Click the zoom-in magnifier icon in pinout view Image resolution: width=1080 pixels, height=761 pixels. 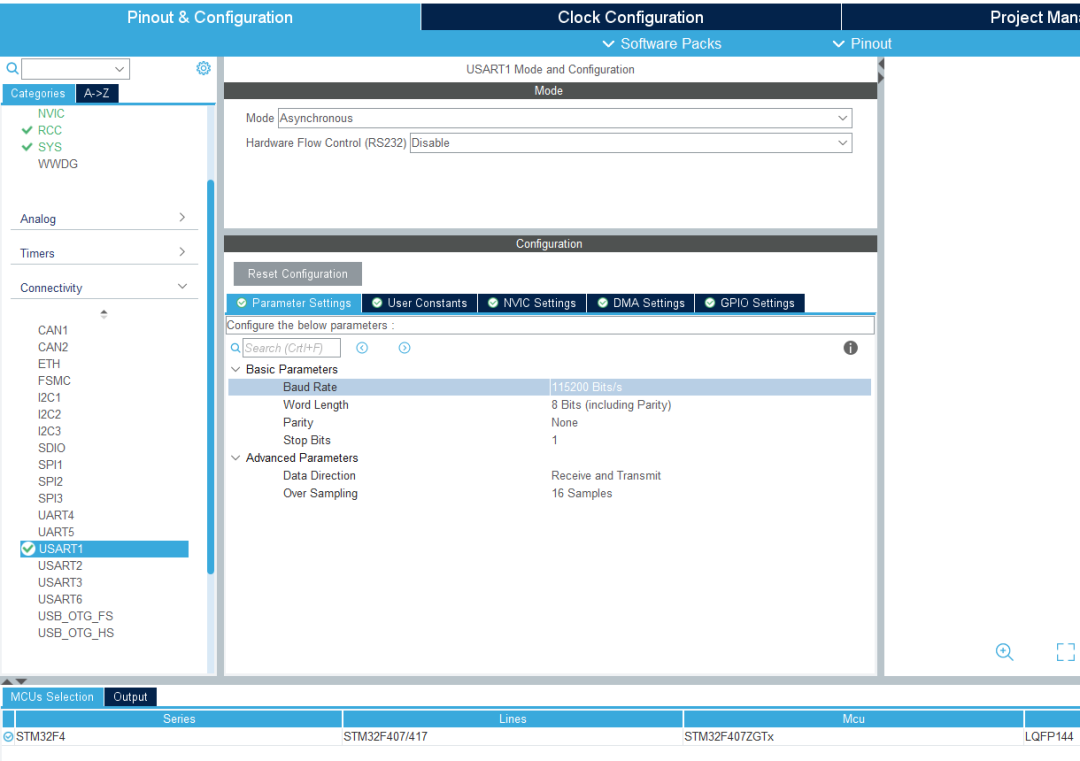(x=1004, y=651)
